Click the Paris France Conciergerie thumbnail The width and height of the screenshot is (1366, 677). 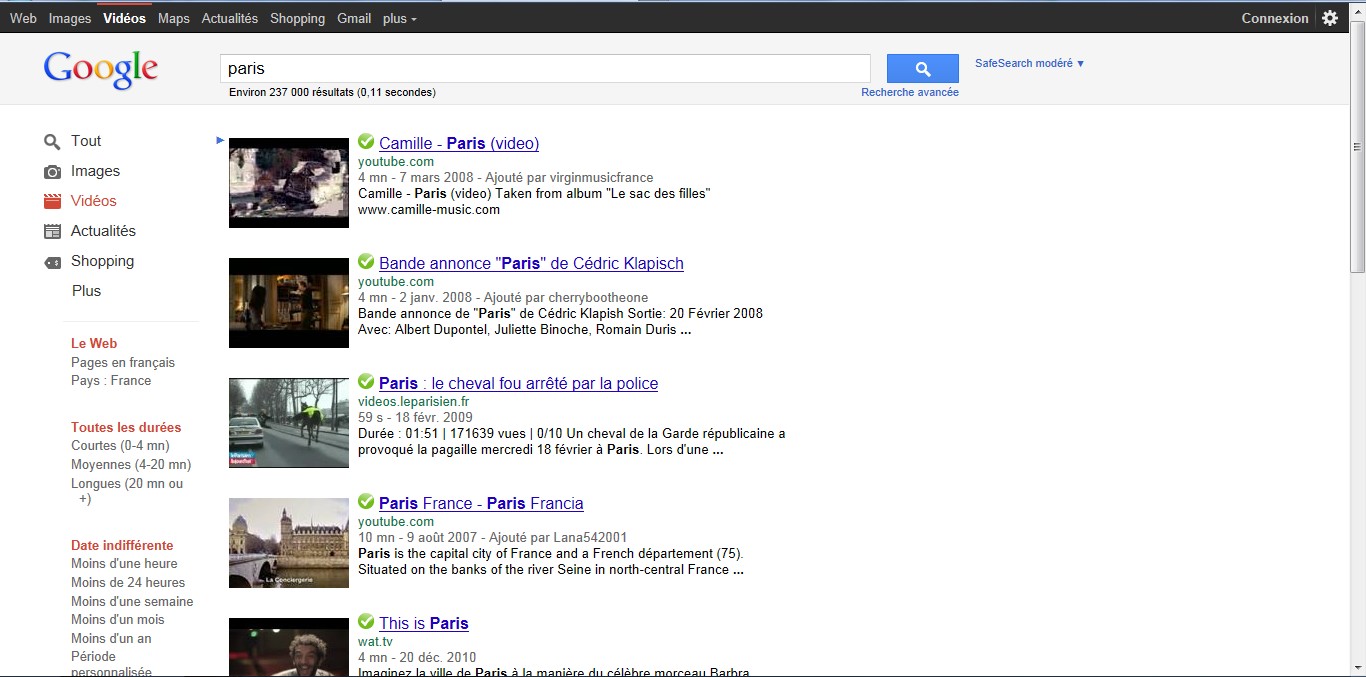289,543
